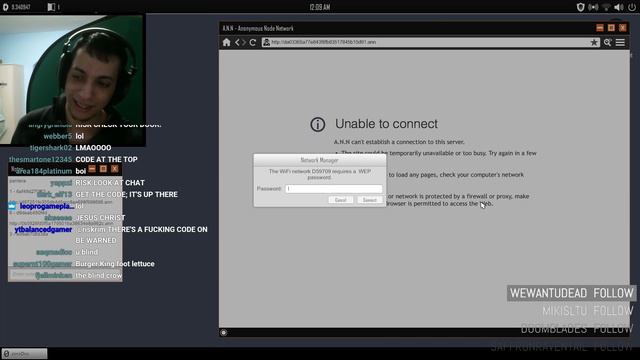Maximize the small notes window
640x360 pixels.
tap(103, 169)
